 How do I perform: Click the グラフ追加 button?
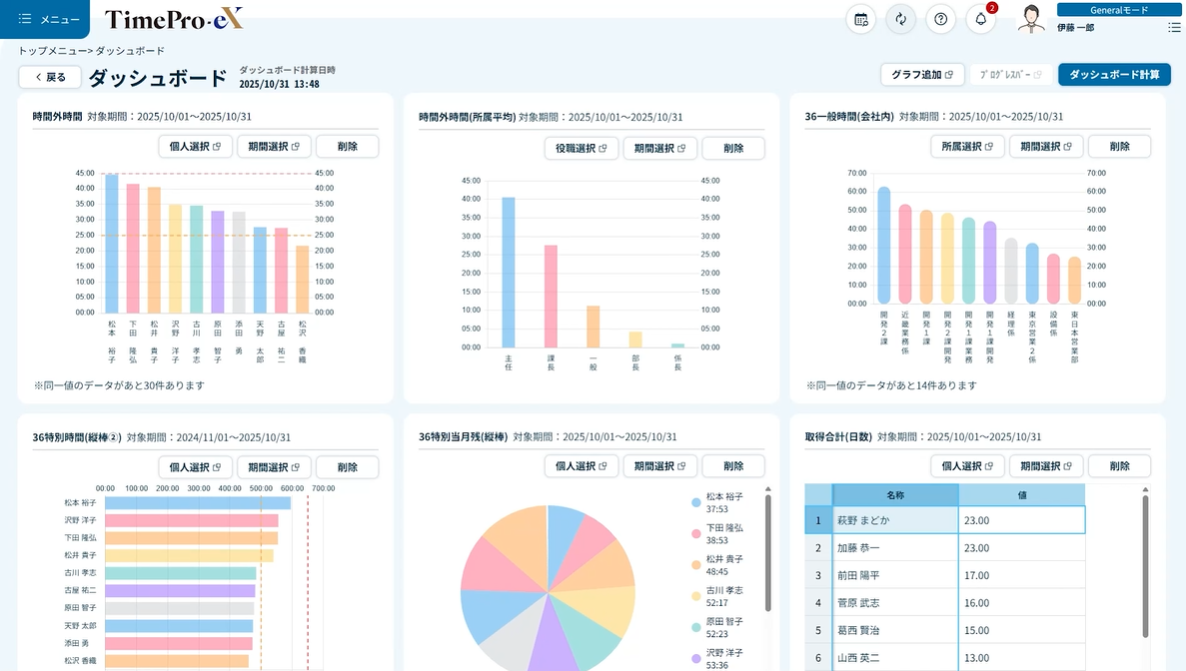(922, 75)
